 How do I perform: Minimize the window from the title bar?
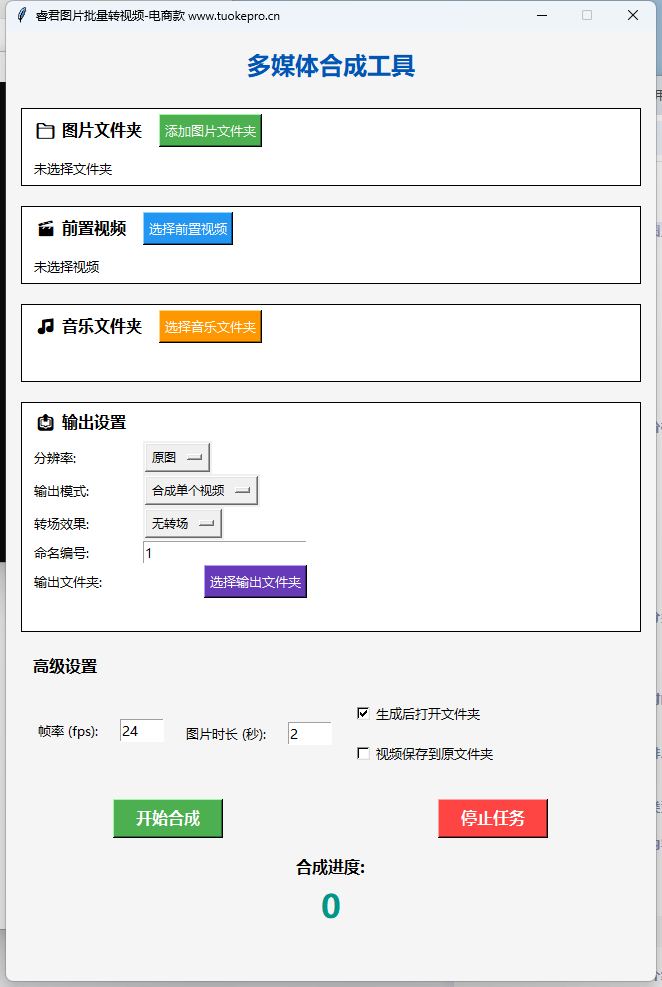541,15
